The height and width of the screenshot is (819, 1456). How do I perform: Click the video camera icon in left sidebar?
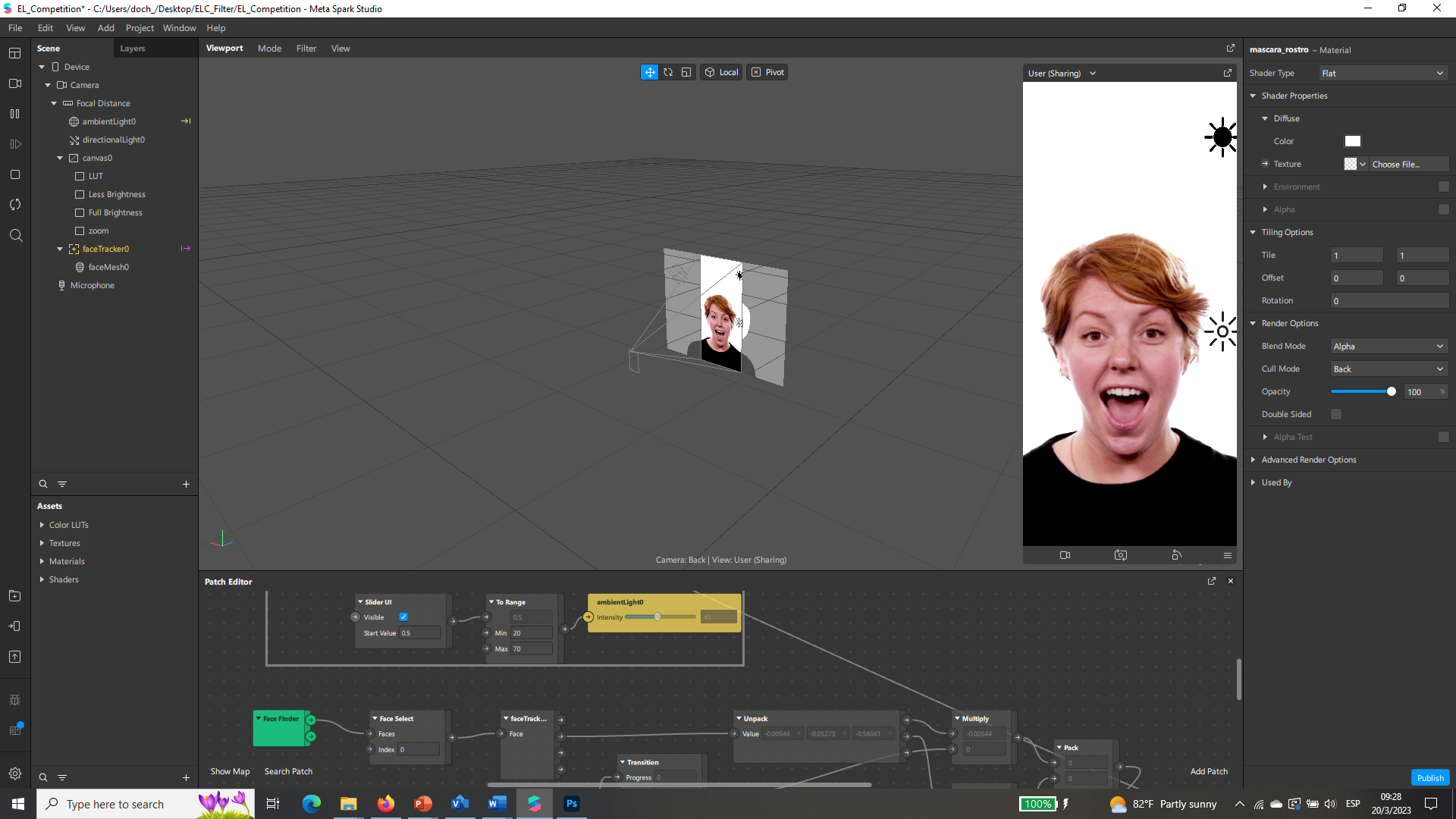tap(15, 83)
